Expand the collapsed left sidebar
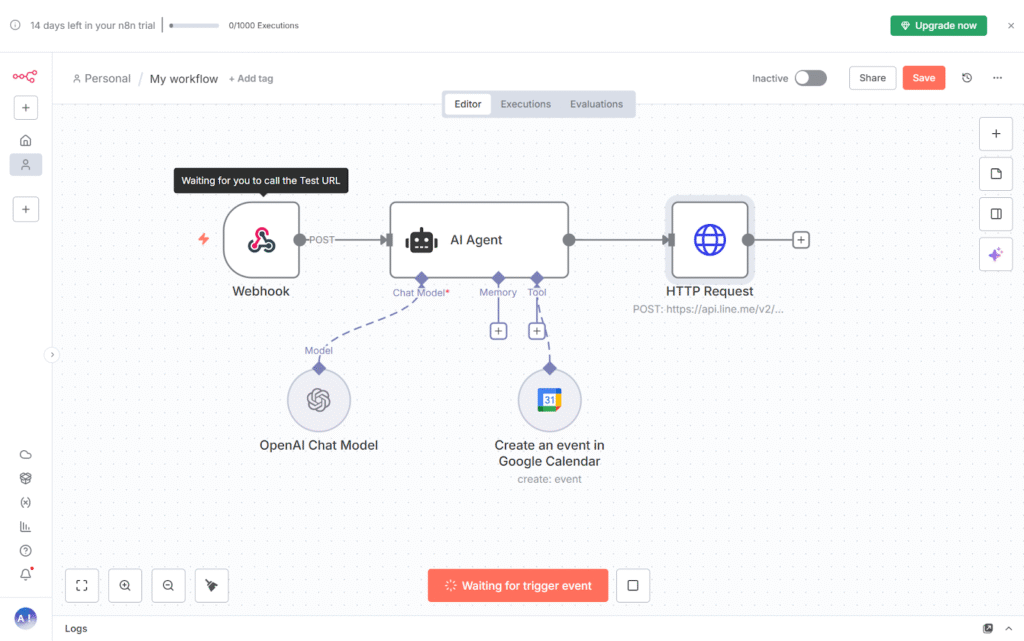Viewport: 1024px width, 641px height. click(x=53, y=354)
